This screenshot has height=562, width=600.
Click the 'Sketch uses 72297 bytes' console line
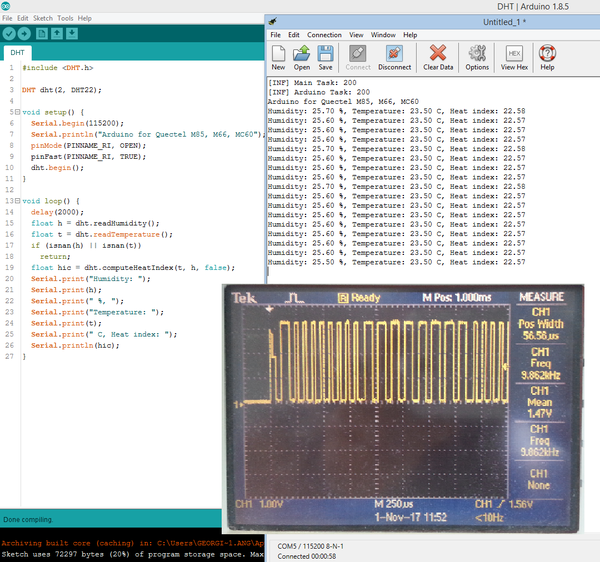pos(132,554)
